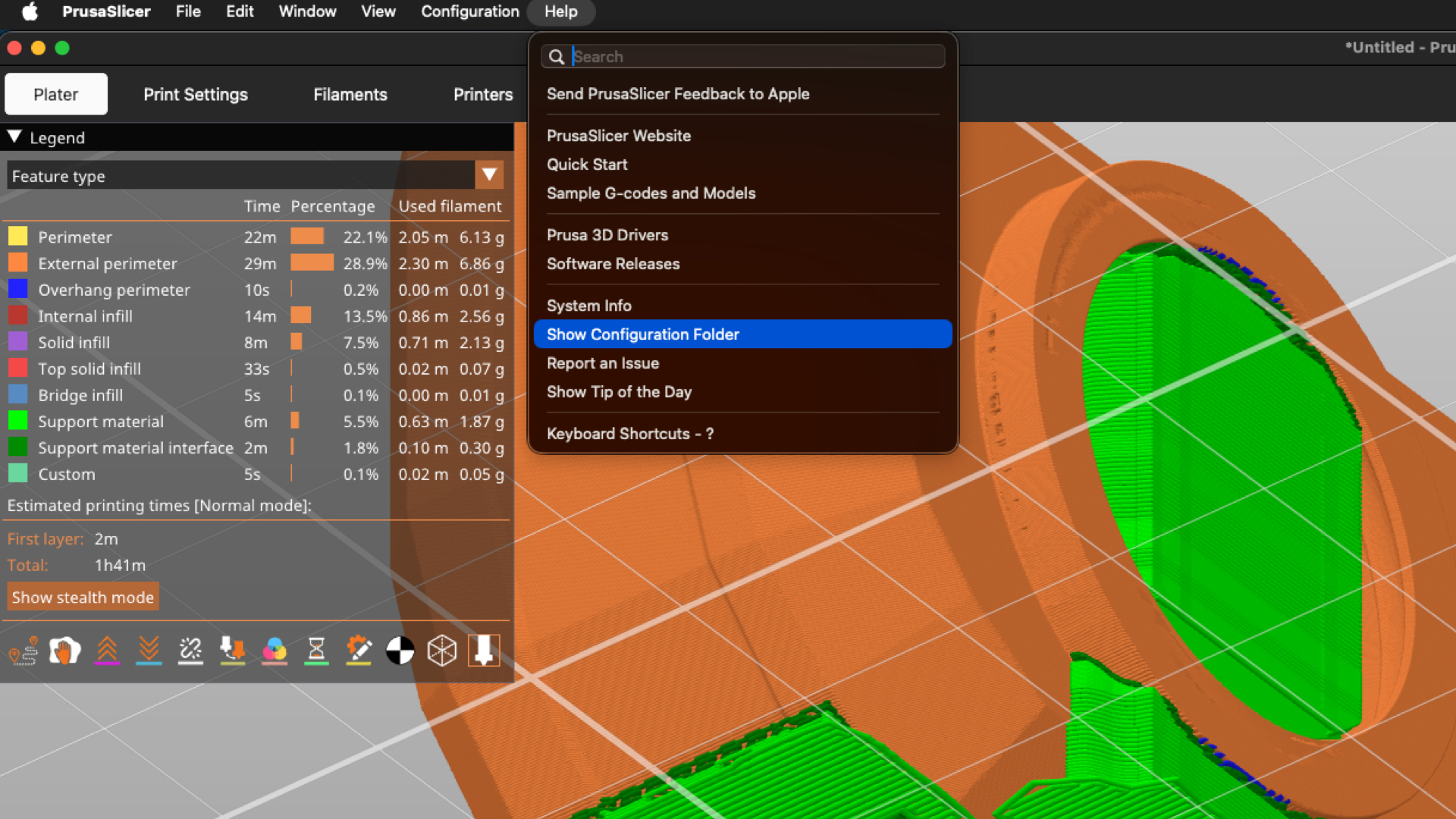Screen dimensions: 1456x819
Task: Open the File menu
Action: tap(188, 11)
